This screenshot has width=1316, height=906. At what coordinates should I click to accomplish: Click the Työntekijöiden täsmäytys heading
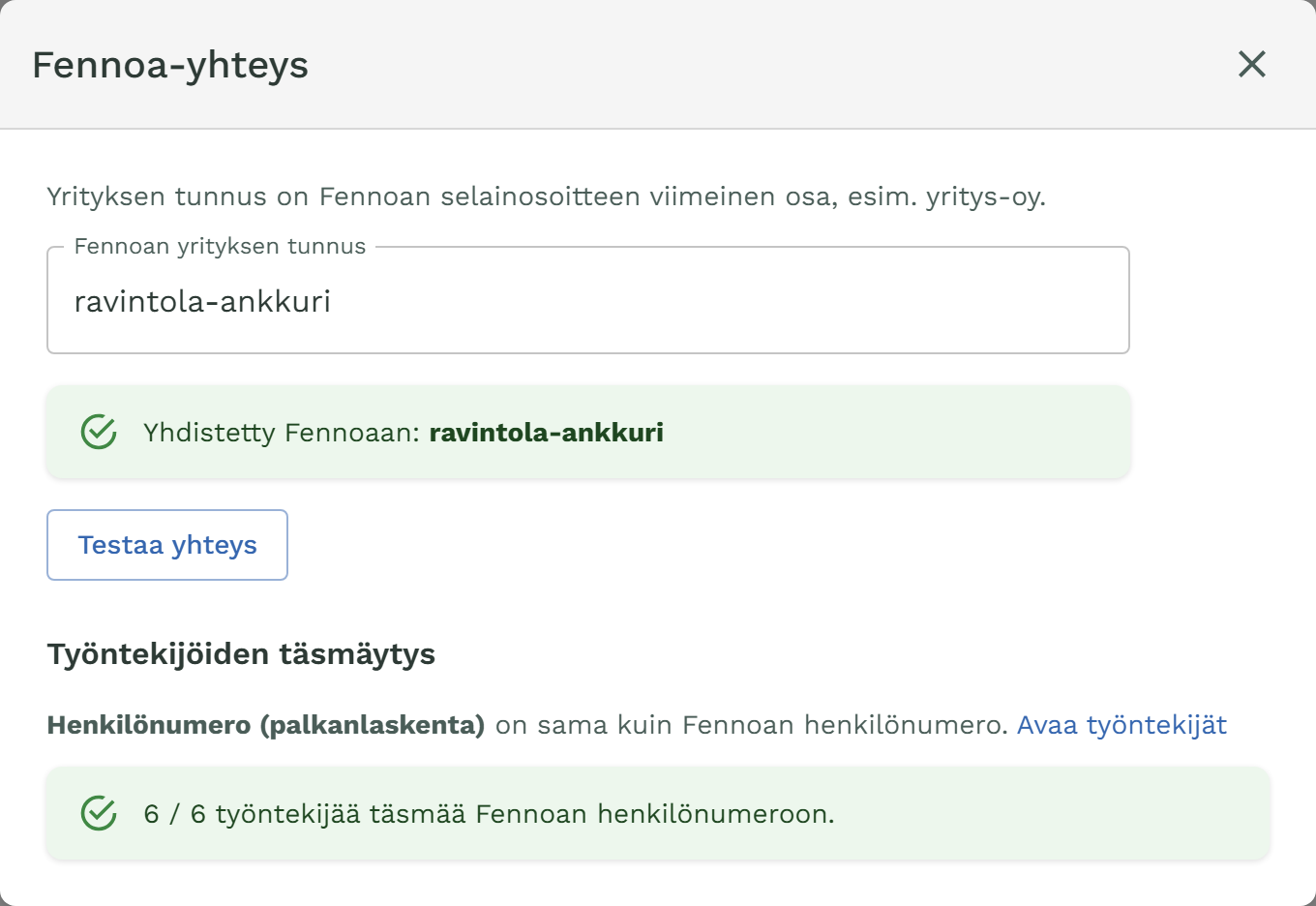click(241, 654)
